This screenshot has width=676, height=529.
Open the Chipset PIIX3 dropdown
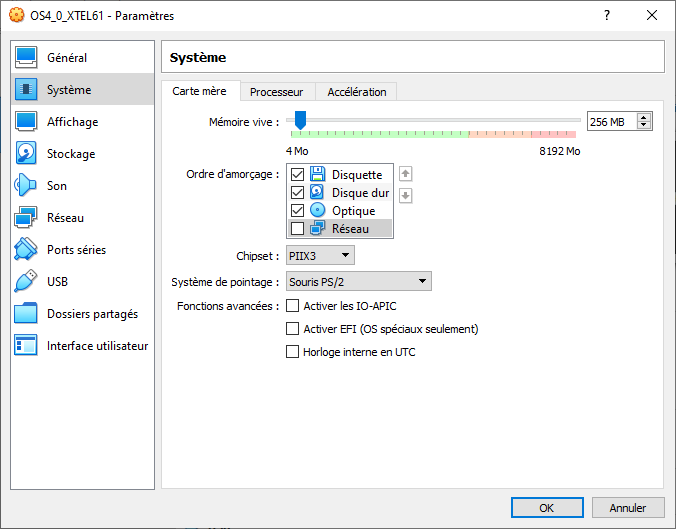pyautogui.click(x=320, y=257)
